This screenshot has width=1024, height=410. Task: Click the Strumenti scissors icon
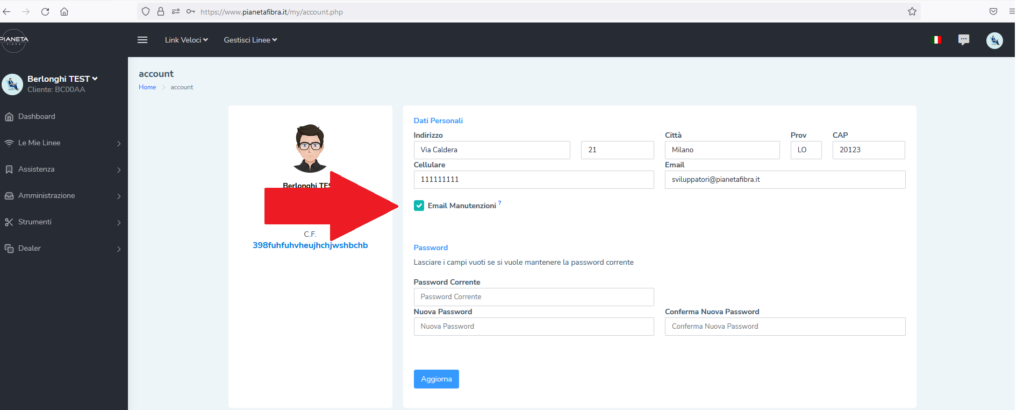pyautogui.click(x=9, y=222)
